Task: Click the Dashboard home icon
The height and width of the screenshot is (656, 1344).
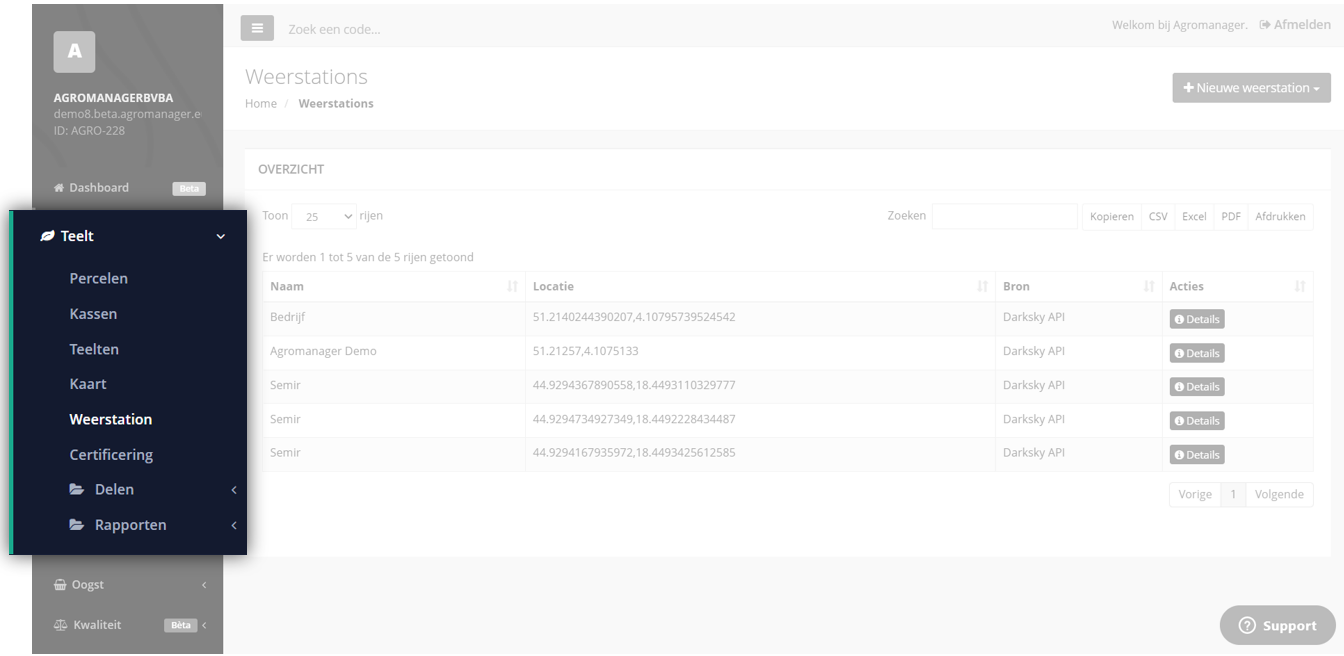Action: (x=59, y=188)
